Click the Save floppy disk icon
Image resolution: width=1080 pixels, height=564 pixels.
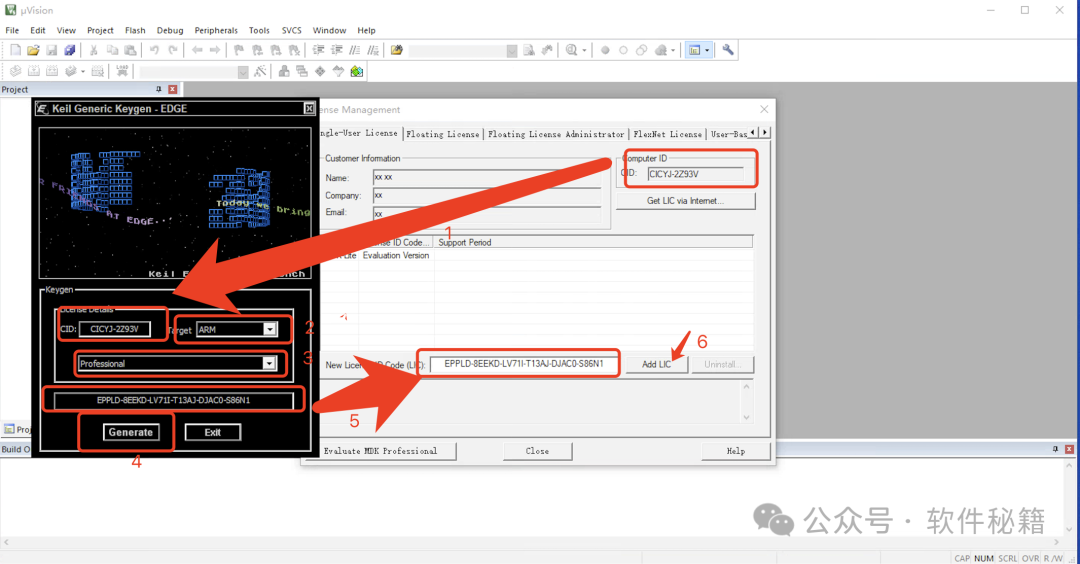[x=52, y=50]
